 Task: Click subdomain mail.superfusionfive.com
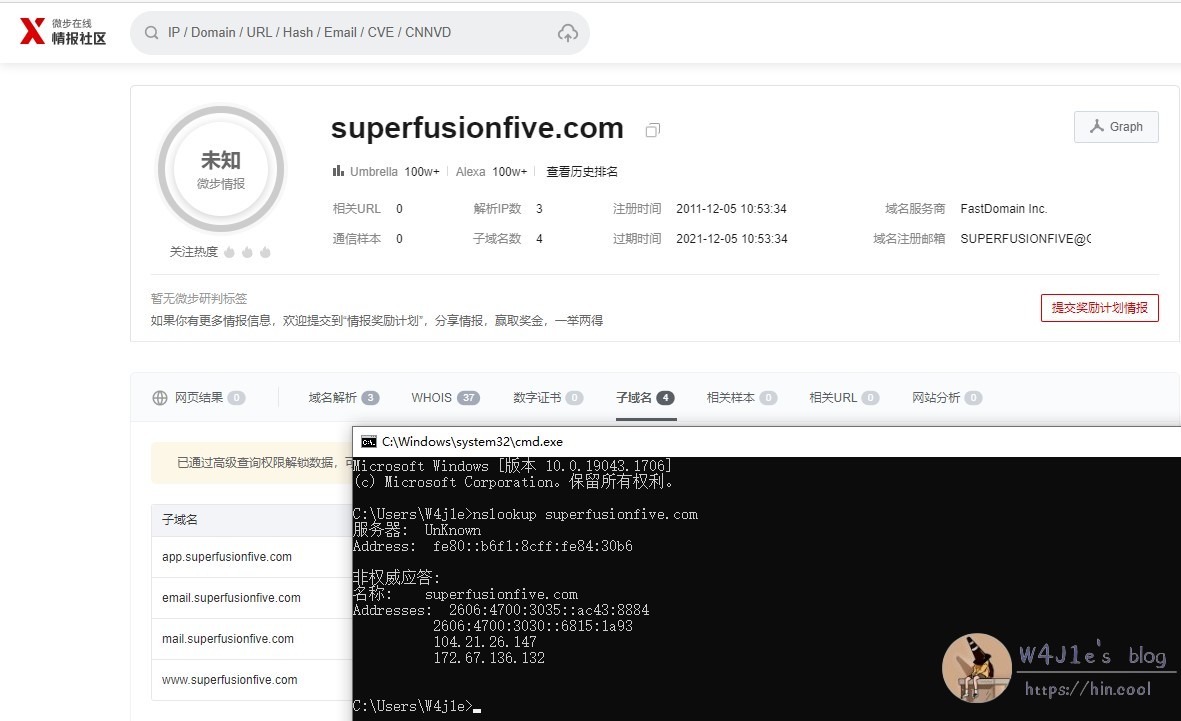(x=227, y=639)
